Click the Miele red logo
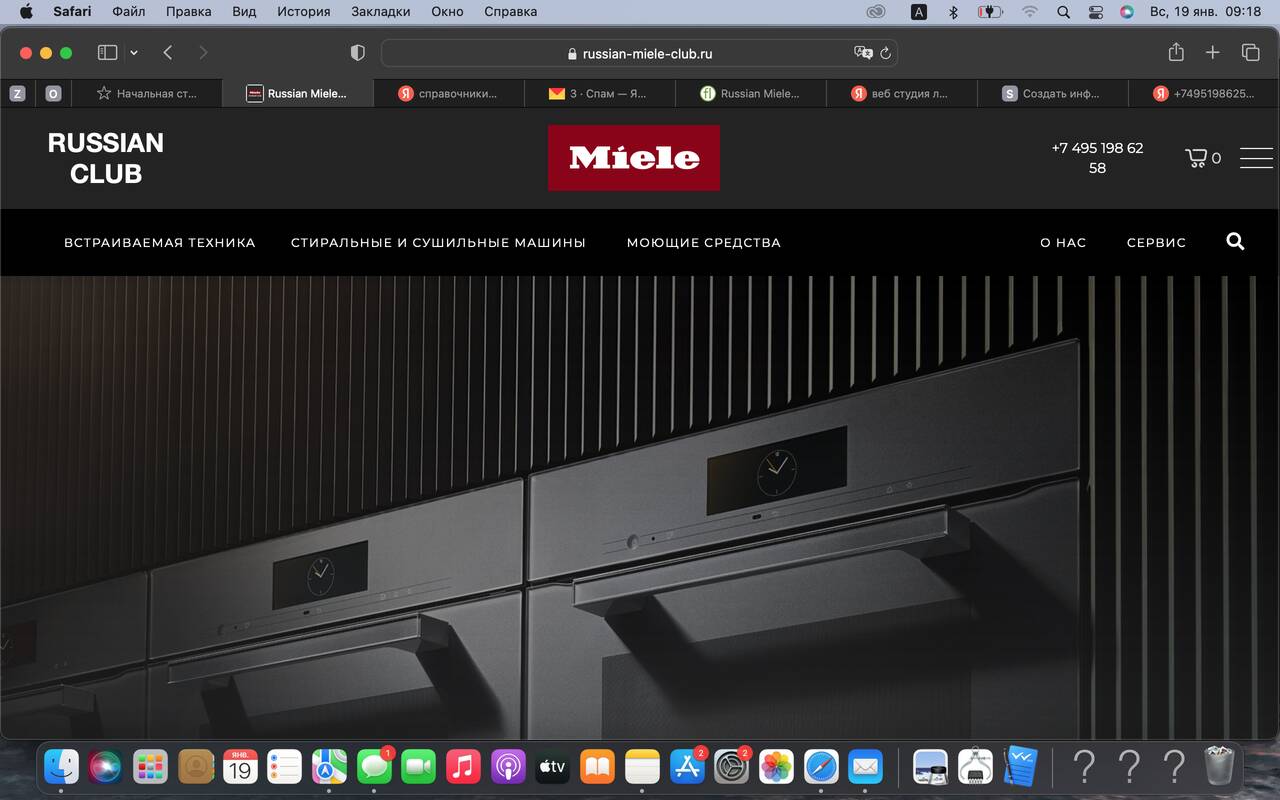This screenshot has width=1280, height=800. coord(633,158)
